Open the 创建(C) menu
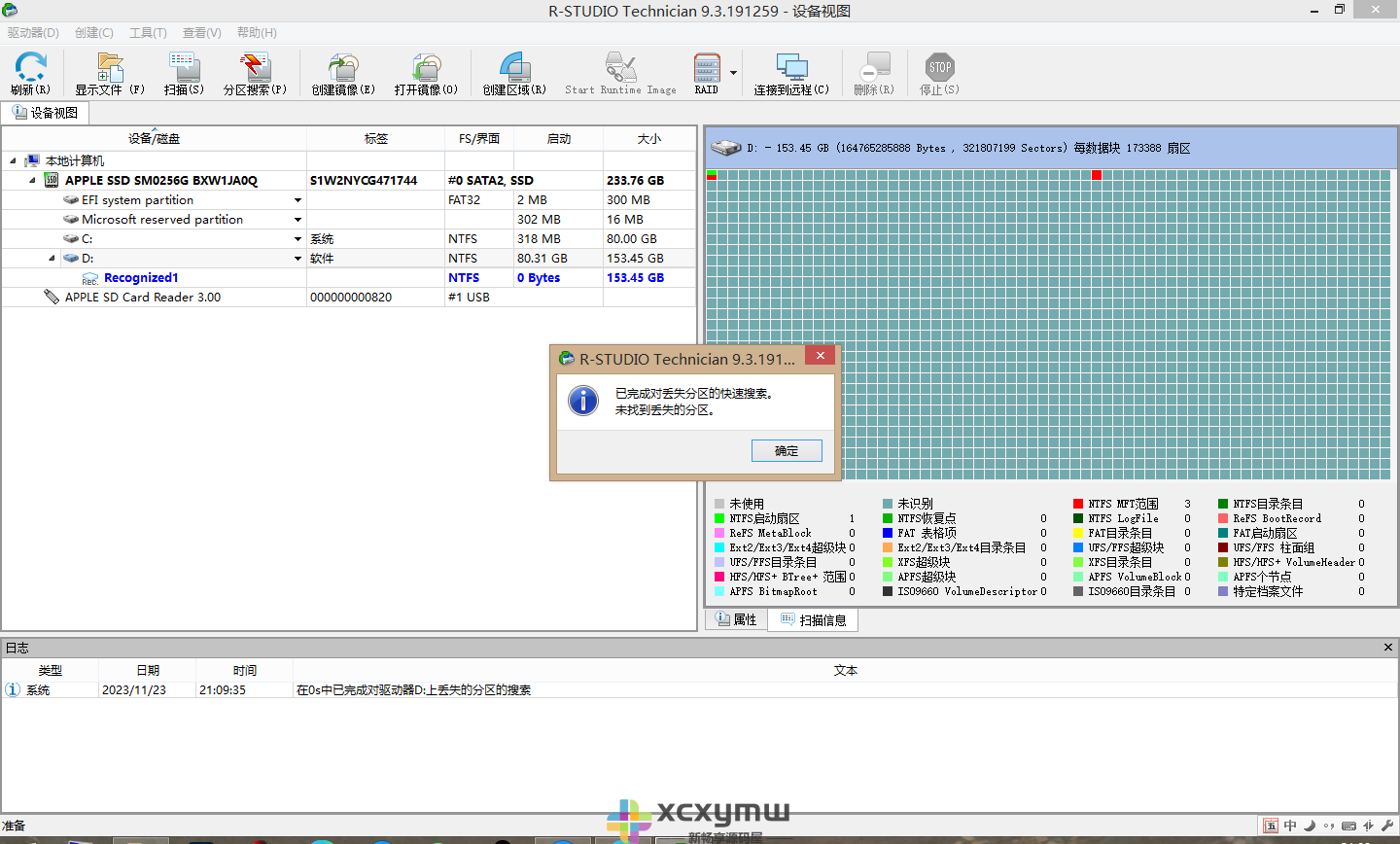The height and width of the screenshot is (844, 1400). coord(94,32)
